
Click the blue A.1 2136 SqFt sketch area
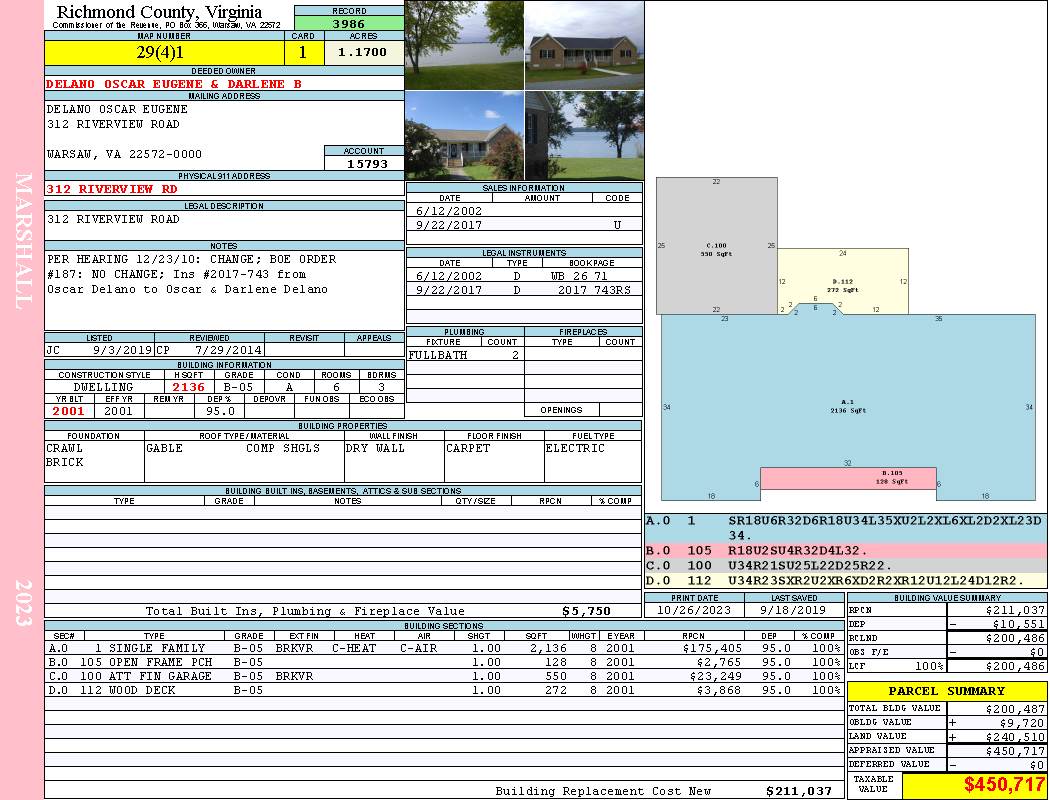click(846, 405)
